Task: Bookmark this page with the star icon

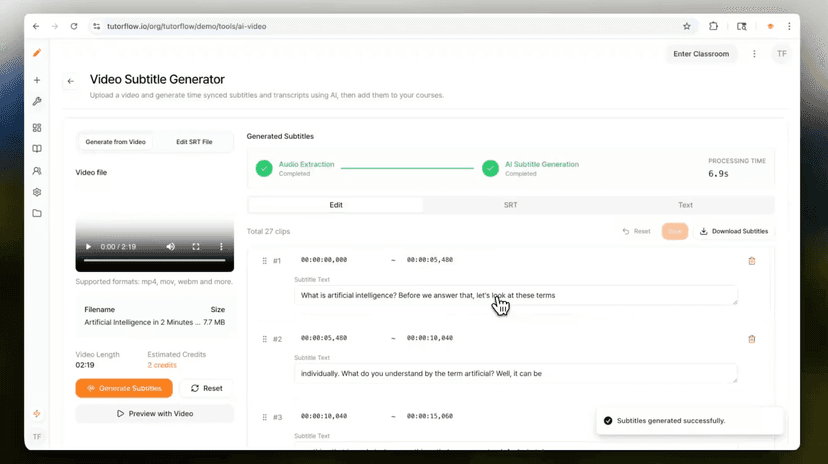Action: 686,26
